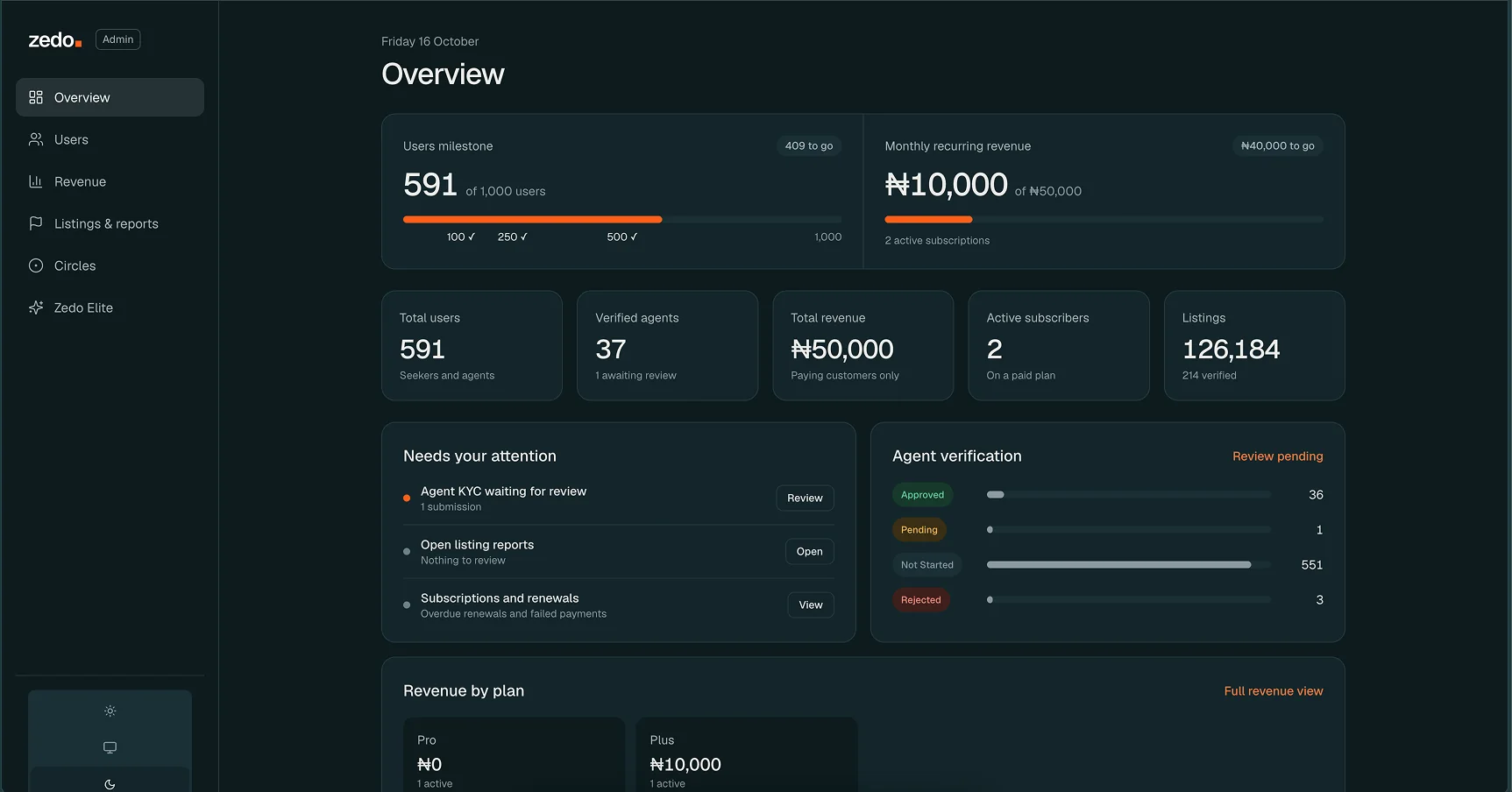The height and width of the screenshot is (792, 1512).
Task: Click the Revenue bar chart icon
Action: tap(36, 181)
